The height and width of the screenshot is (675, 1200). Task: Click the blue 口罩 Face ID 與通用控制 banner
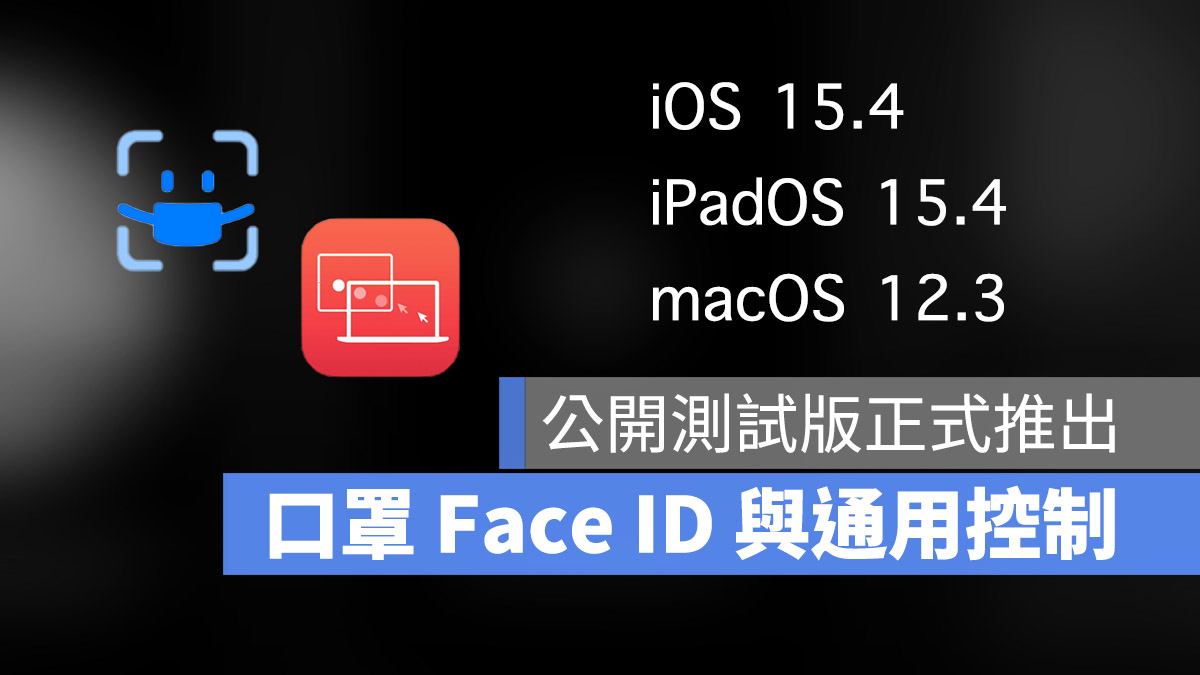tap(711, 524)
